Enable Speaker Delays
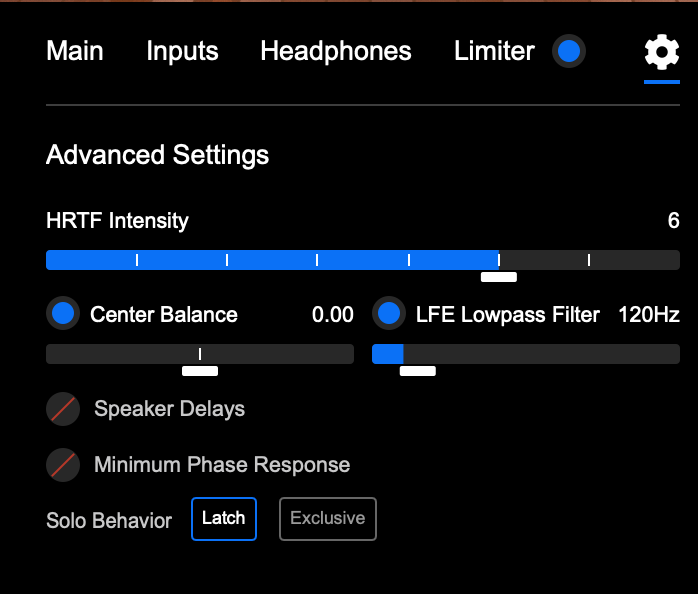 point(64,408)
